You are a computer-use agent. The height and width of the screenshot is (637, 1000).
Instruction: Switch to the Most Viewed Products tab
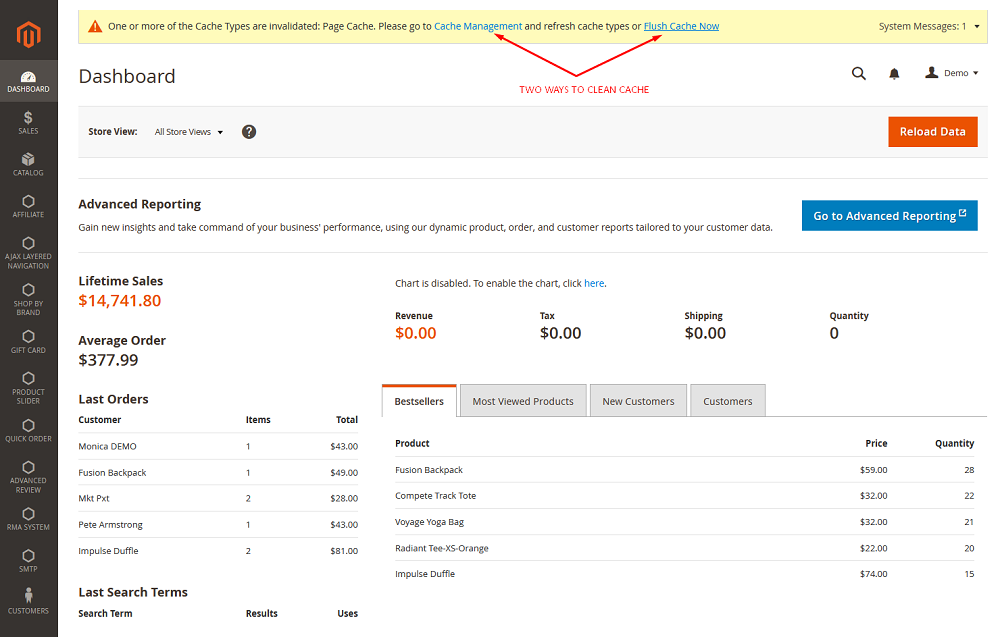click(x=523, y=401)
